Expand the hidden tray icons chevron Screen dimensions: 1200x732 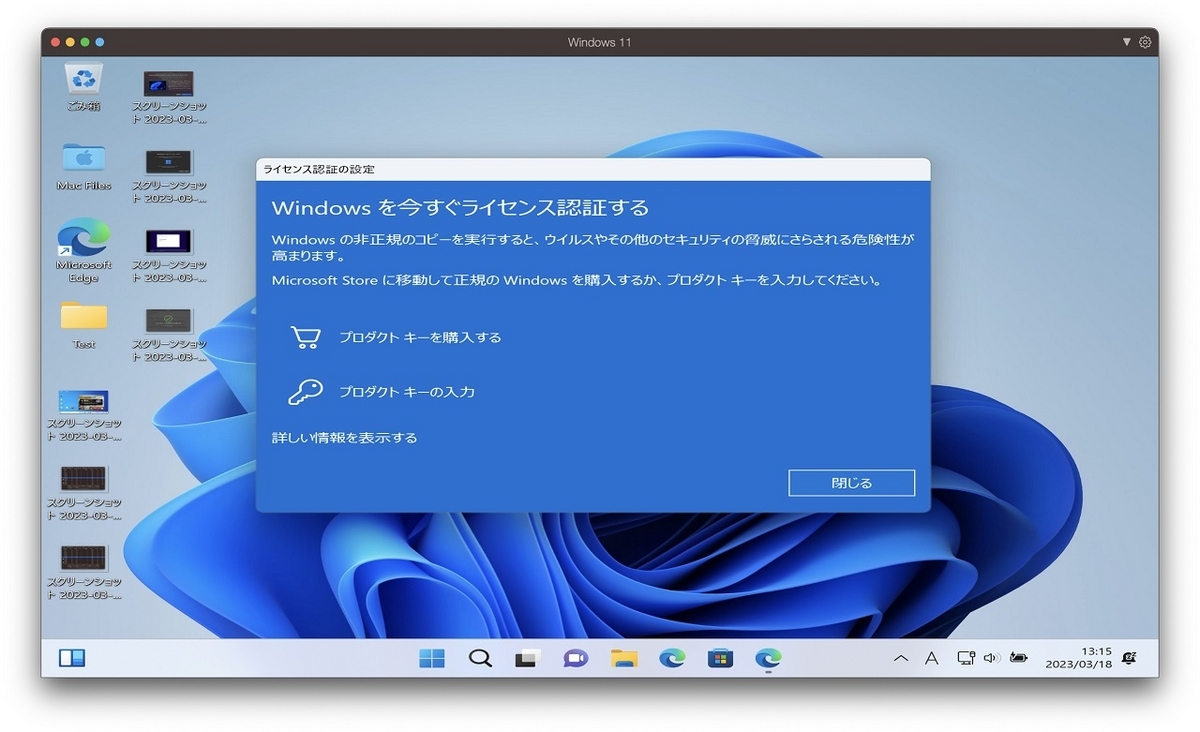point(901,658)
